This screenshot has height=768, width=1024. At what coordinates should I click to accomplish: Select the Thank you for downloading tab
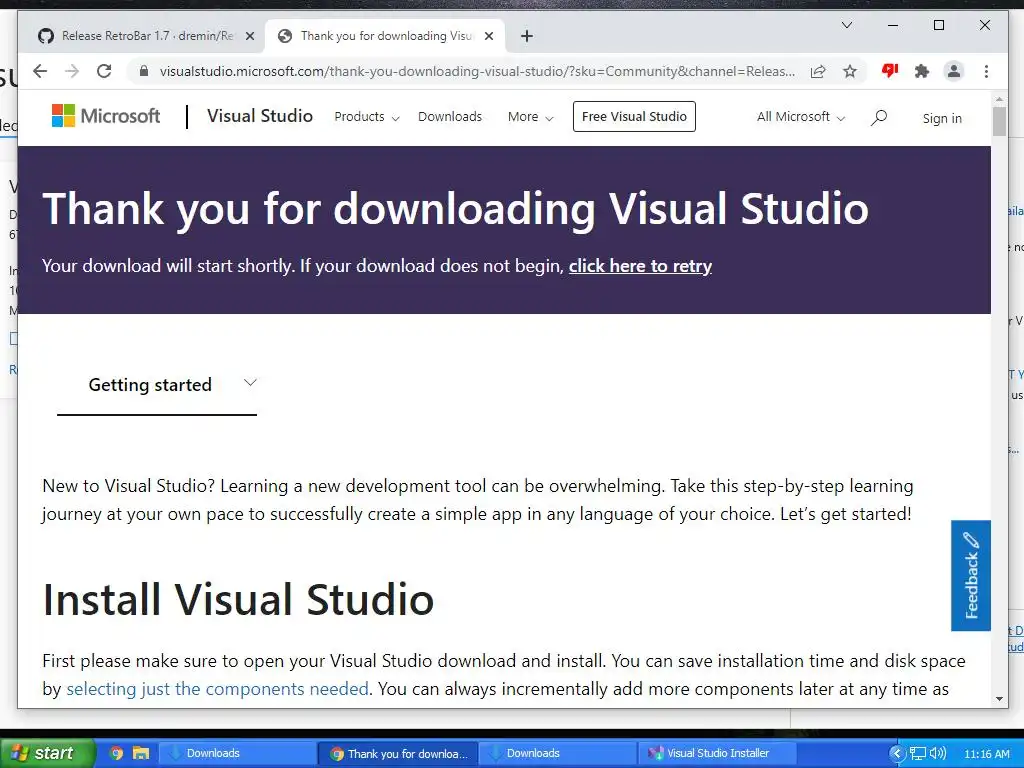tap(386, 36)
